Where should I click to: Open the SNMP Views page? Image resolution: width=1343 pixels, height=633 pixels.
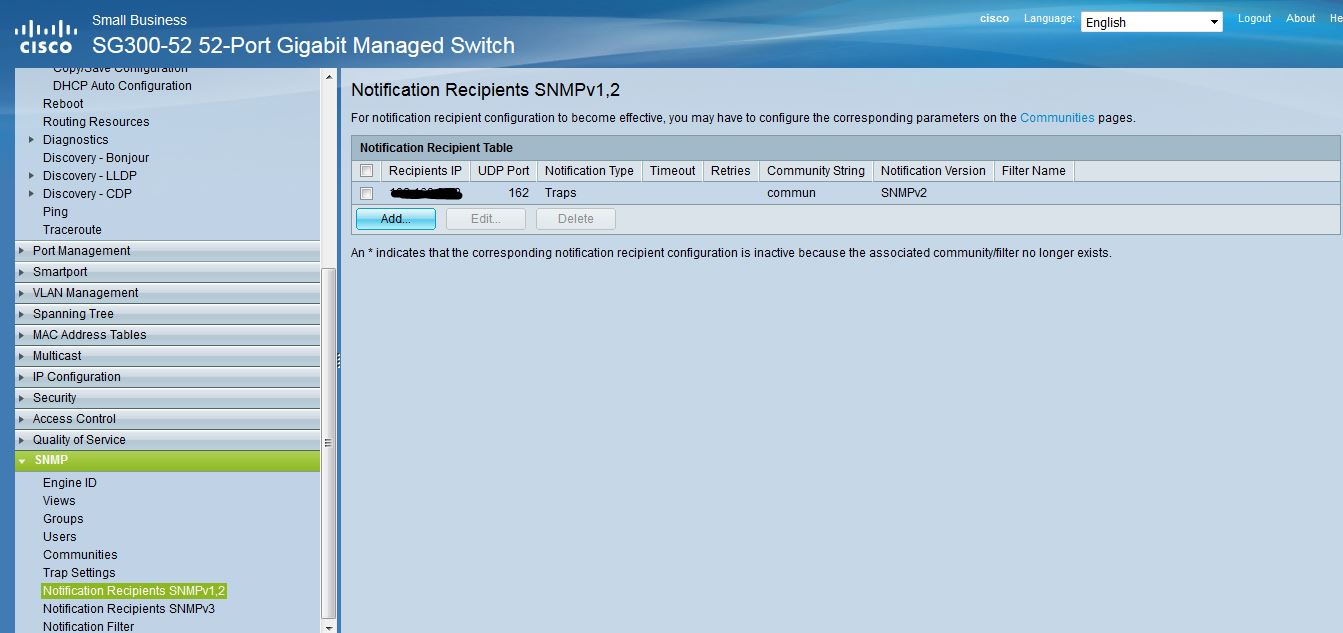(59, 501)
